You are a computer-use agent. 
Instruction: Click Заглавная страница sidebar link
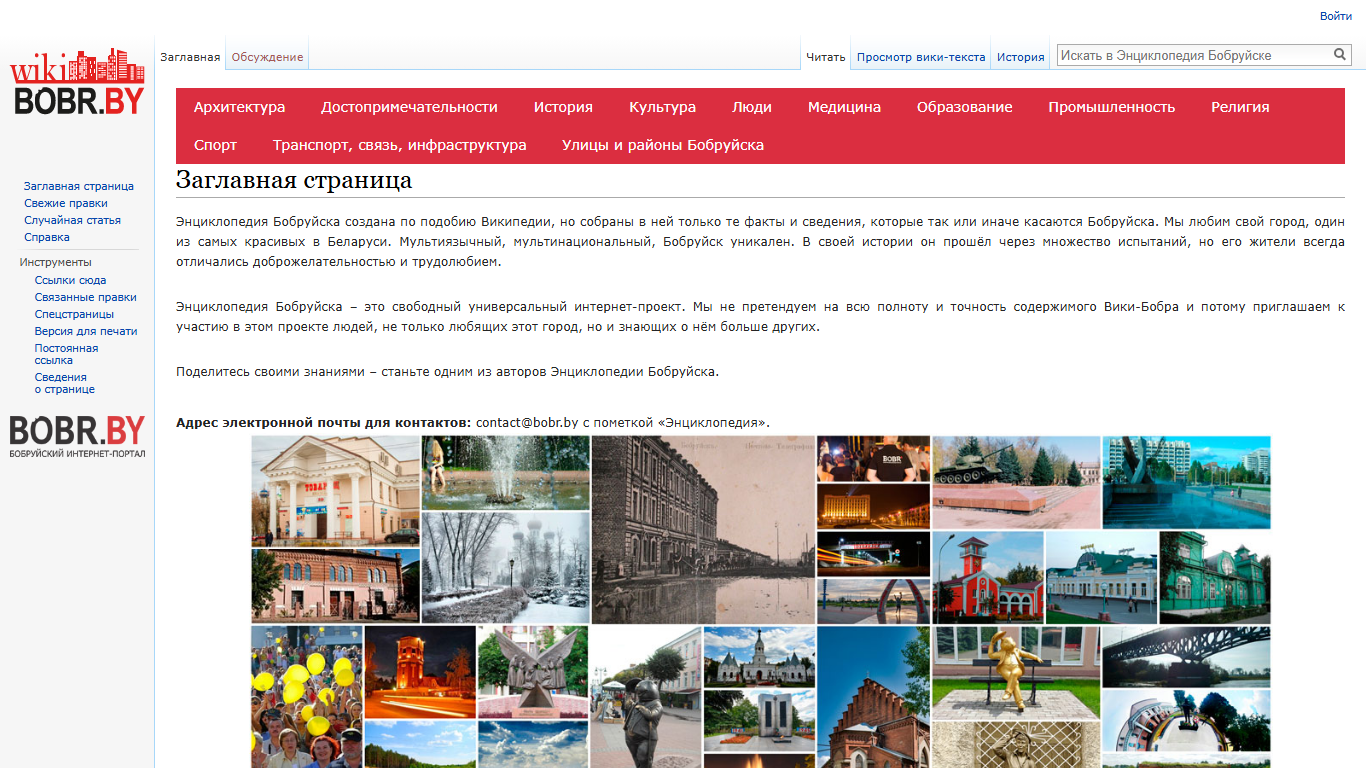(79, 186)
